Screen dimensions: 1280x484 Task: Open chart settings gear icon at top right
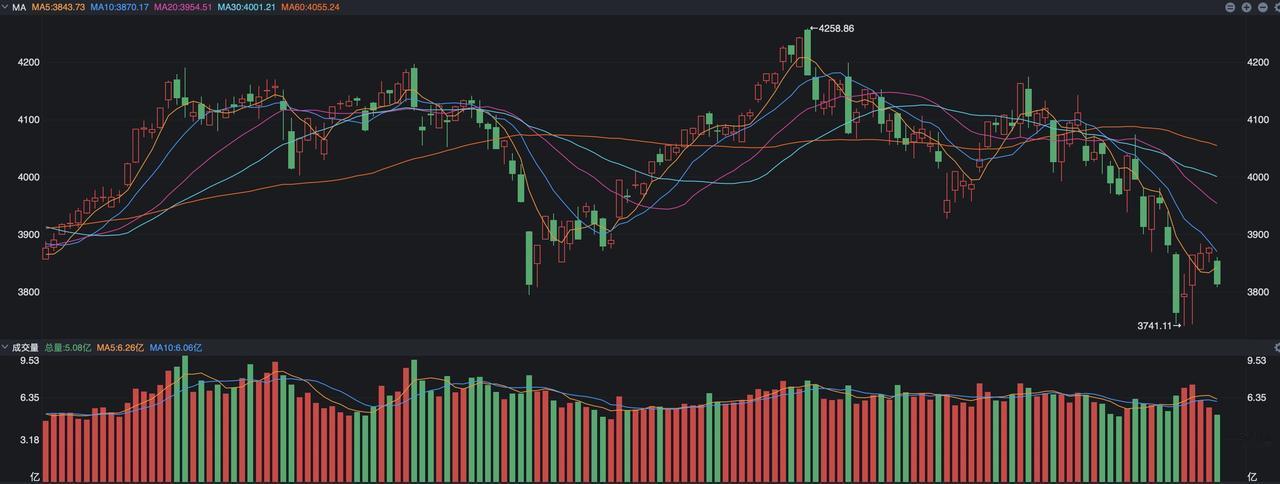coord(1277,7)
